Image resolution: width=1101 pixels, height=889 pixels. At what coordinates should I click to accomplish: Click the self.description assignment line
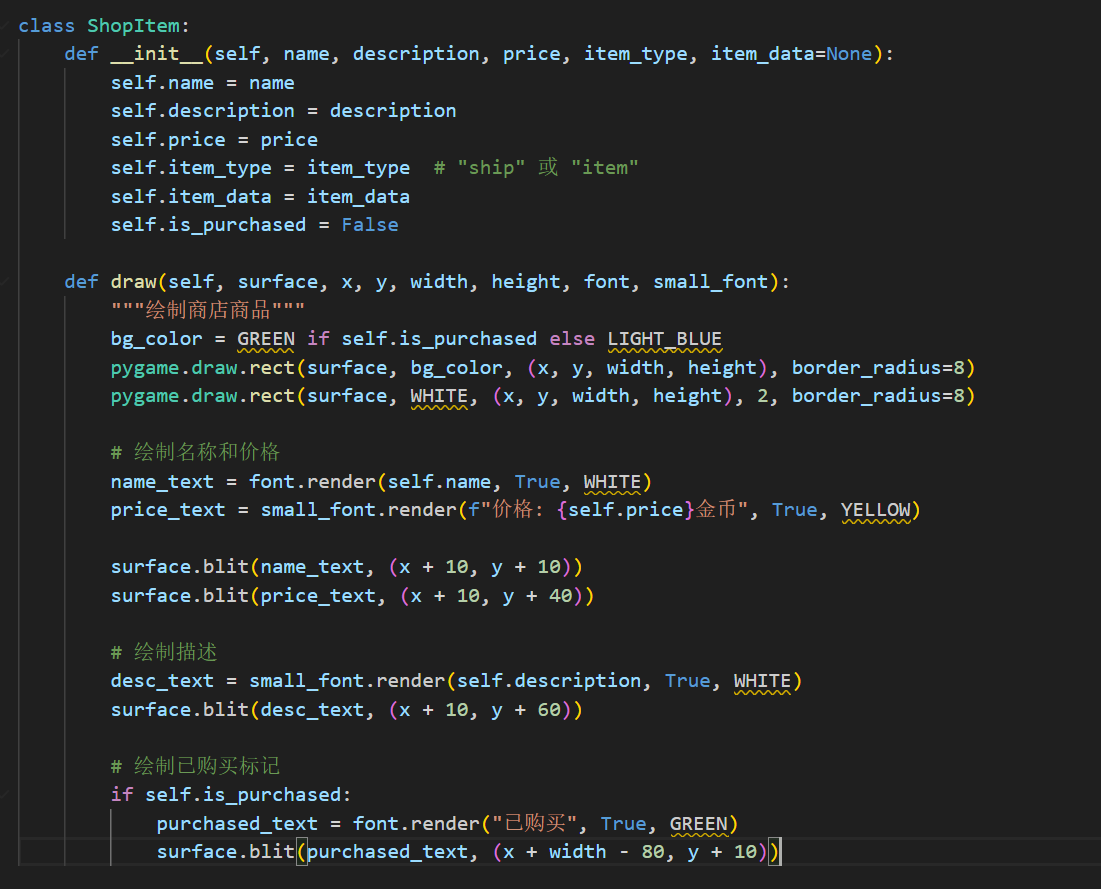[x=283, y=111]
